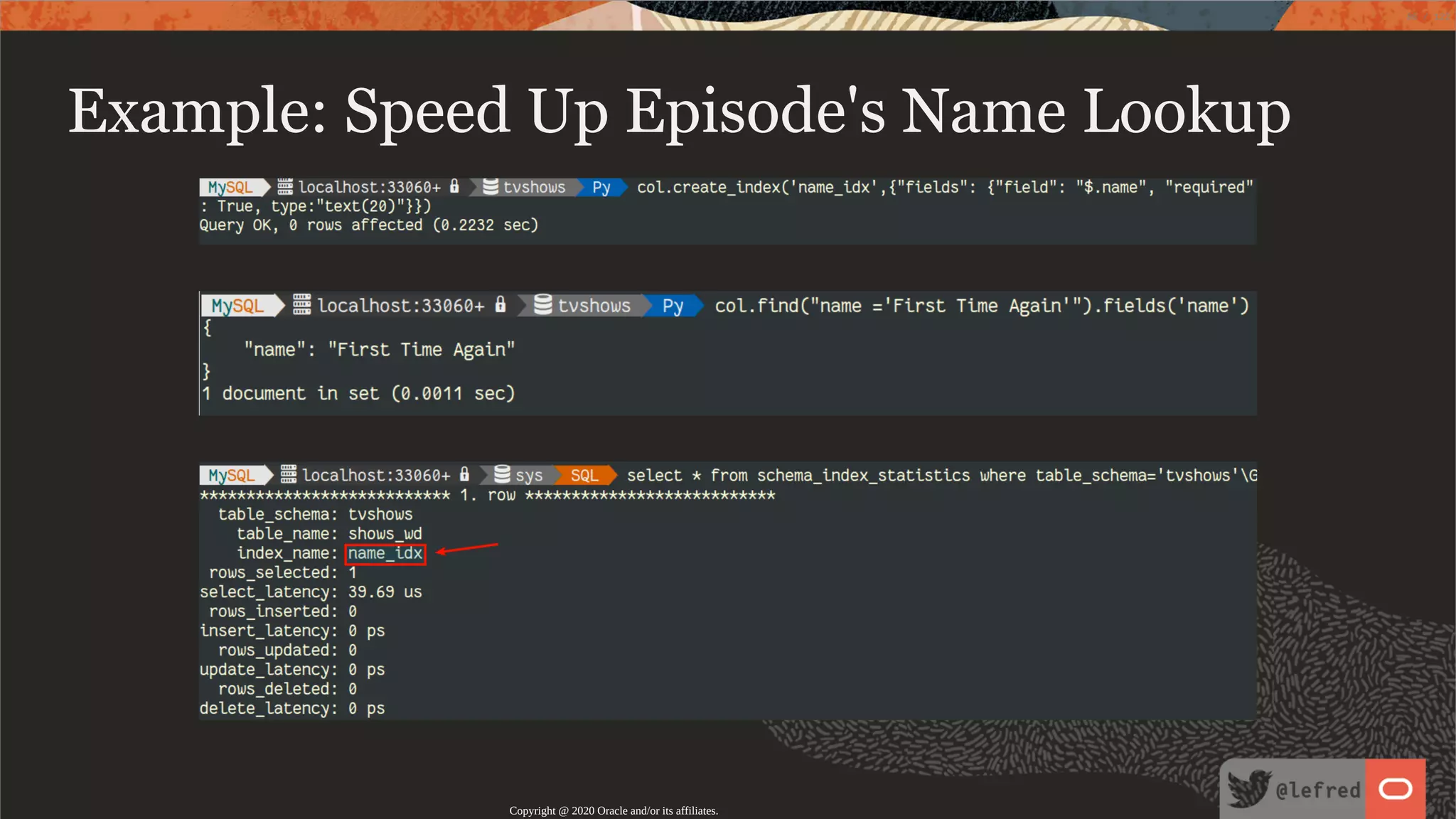Click the database icon beside sys
The width and height of the screenshot is (1456, 819).
coord(502,474)
